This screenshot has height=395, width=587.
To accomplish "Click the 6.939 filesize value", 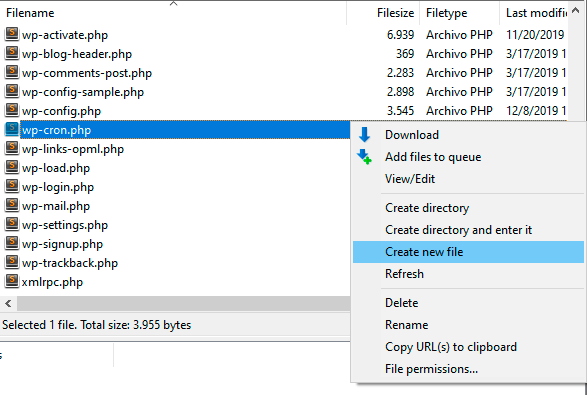I will pos(400,35).
